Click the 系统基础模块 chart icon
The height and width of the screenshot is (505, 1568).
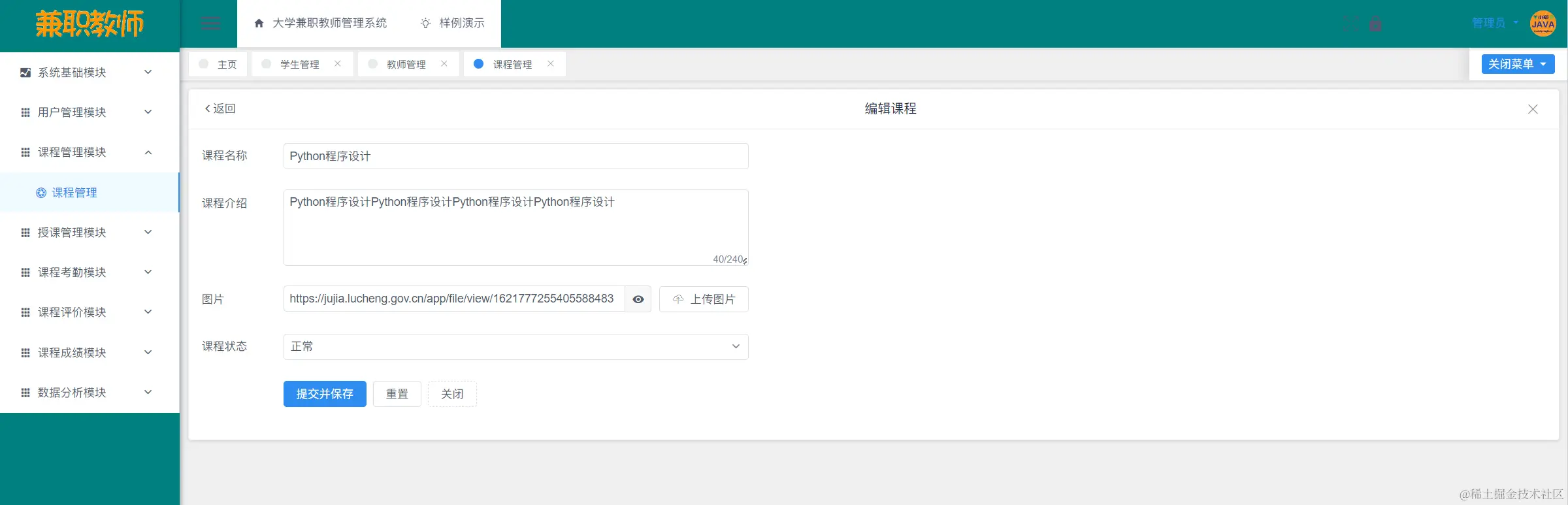pos(25,73)
